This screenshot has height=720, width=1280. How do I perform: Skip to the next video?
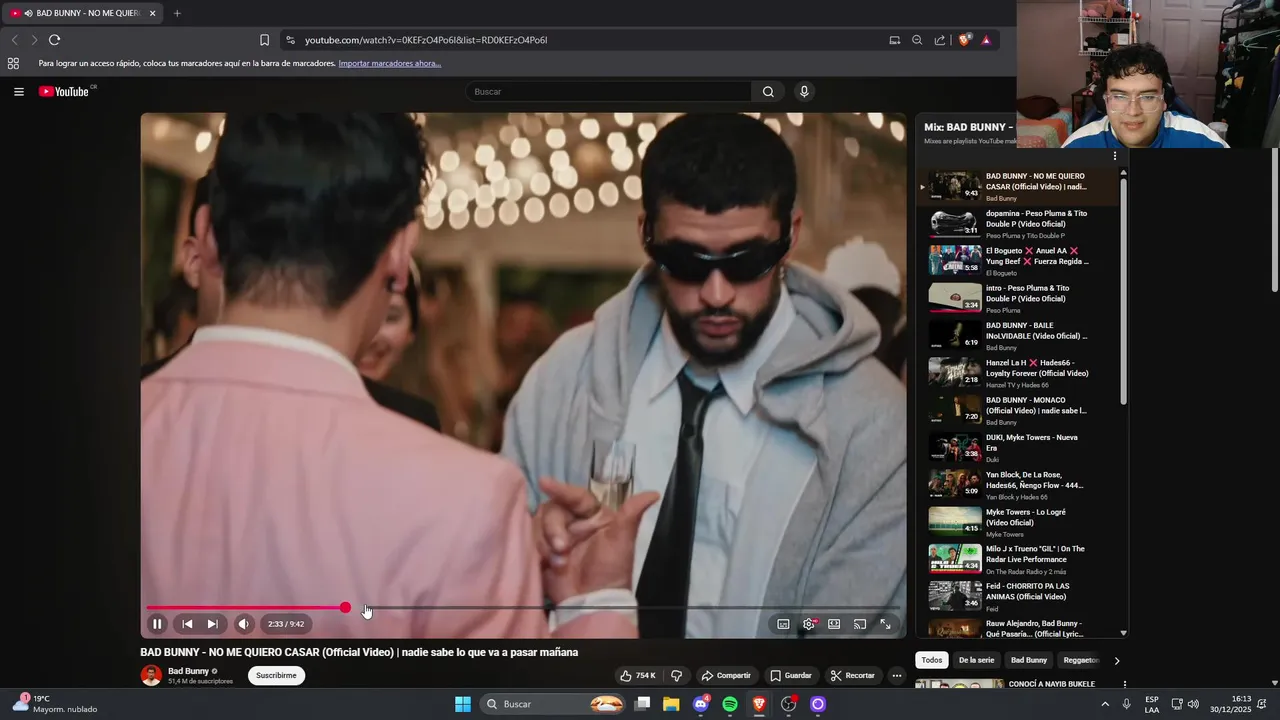pos(212,624)
